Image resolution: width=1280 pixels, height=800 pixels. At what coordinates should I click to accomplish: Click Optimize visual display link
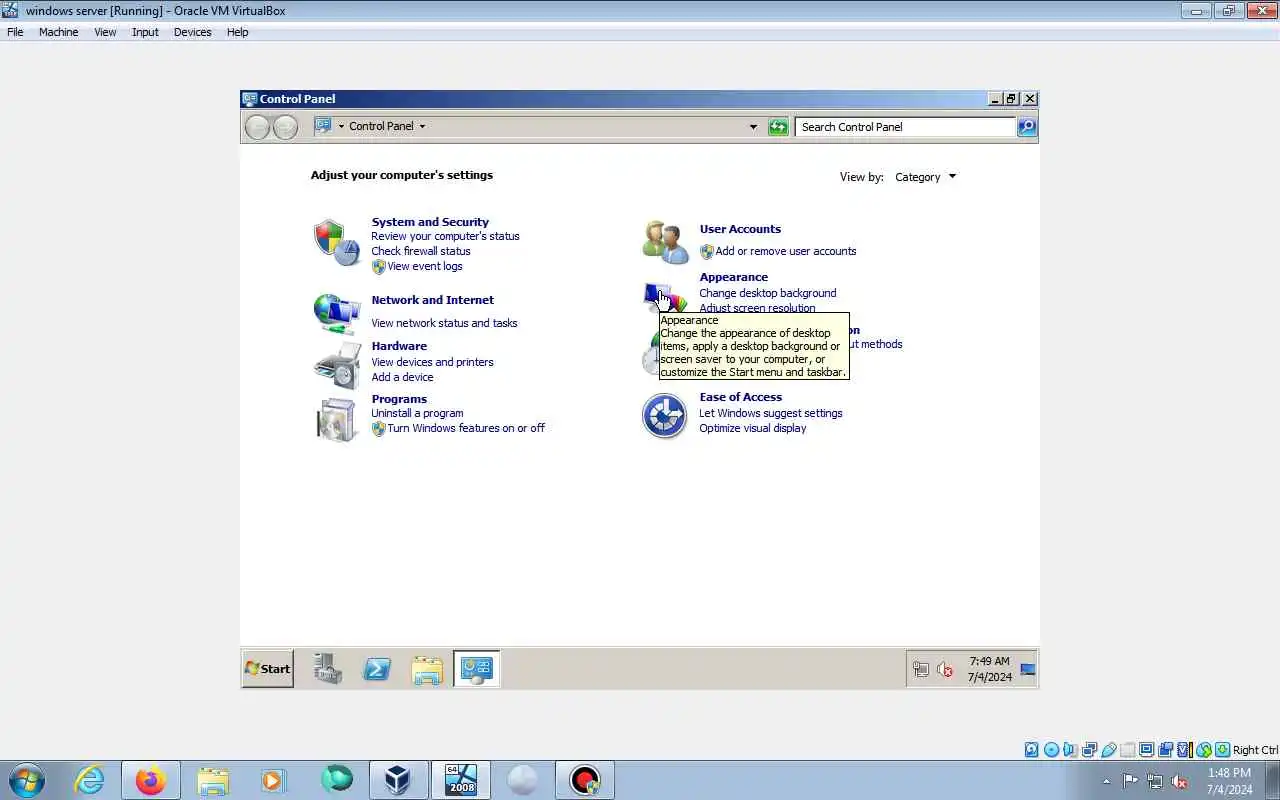point(752,428)
